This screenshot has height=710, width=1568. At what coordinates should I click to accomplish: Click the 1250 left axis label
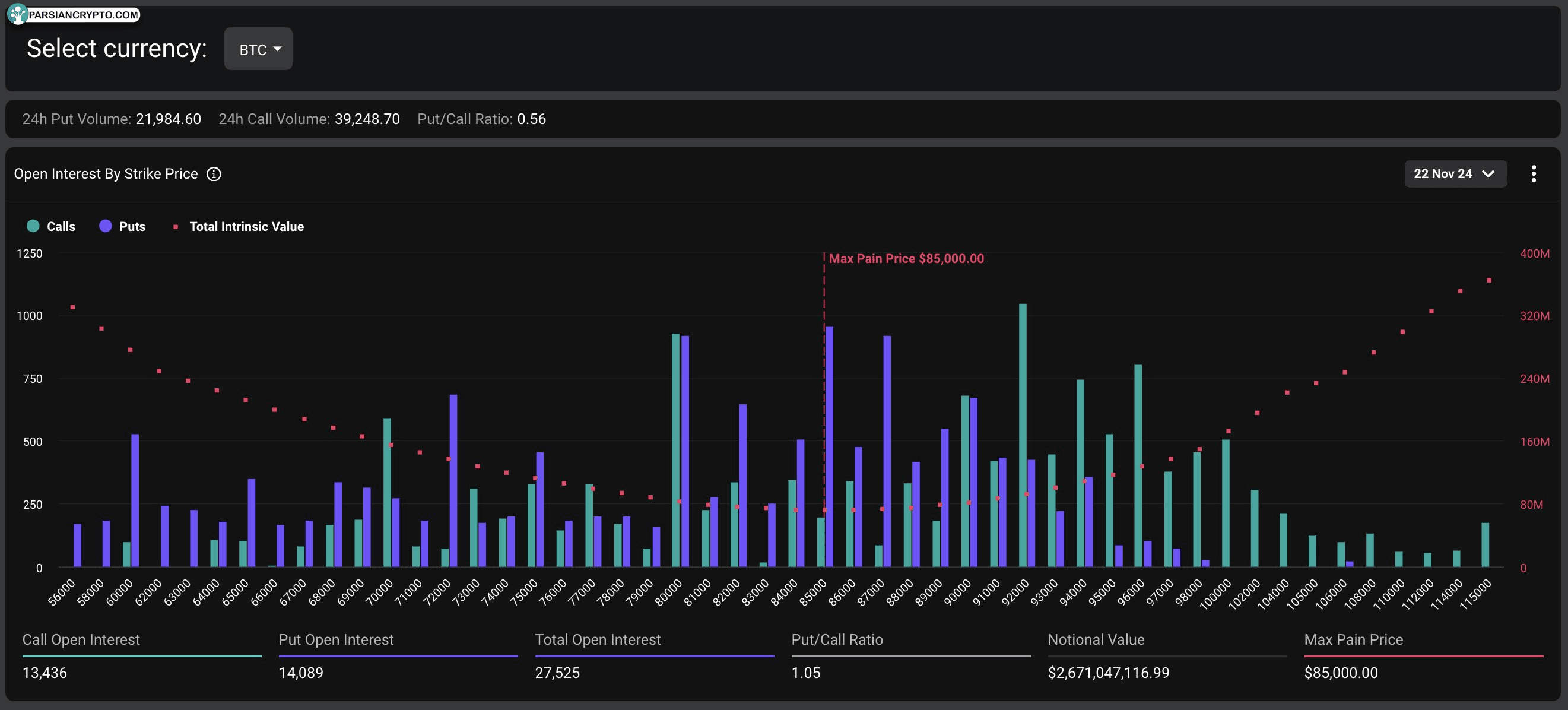pyautogui.click(x=29, y=253)
